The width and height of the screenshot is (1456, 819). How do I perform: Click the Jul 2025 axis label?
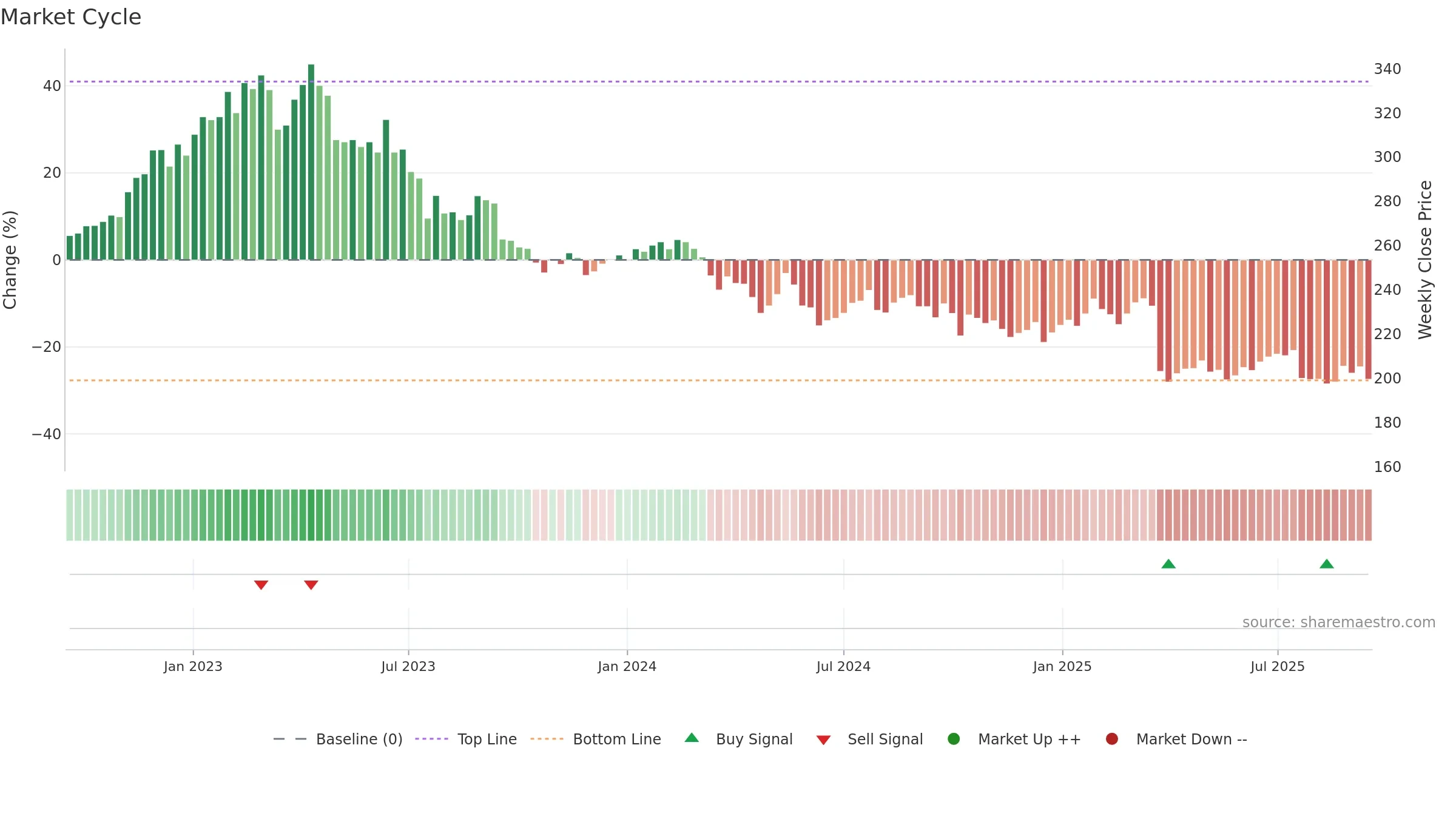click(x=1278, y=666)
